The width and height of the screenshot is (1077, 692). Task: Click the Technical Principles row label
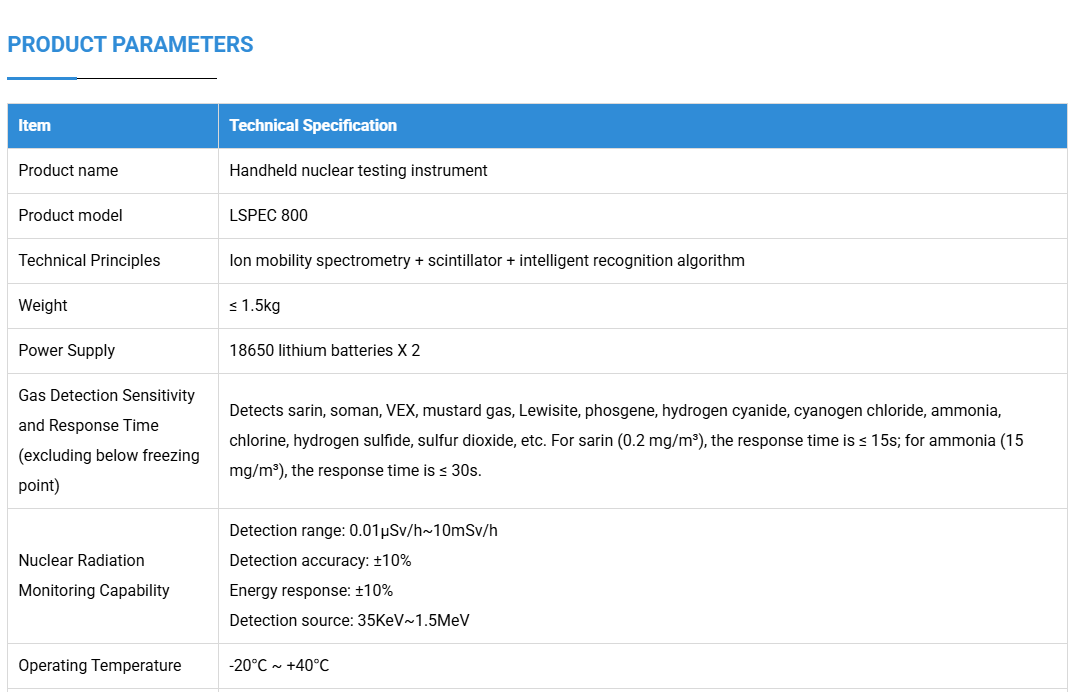coord(89,260)
